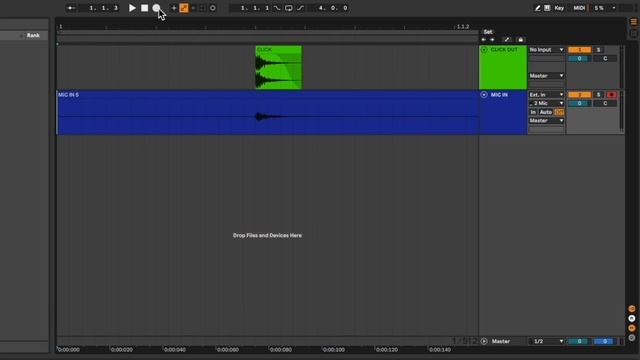Click Drop Files and Devices Here area
This screenshot has height=360, width=640.
[267, 236]
